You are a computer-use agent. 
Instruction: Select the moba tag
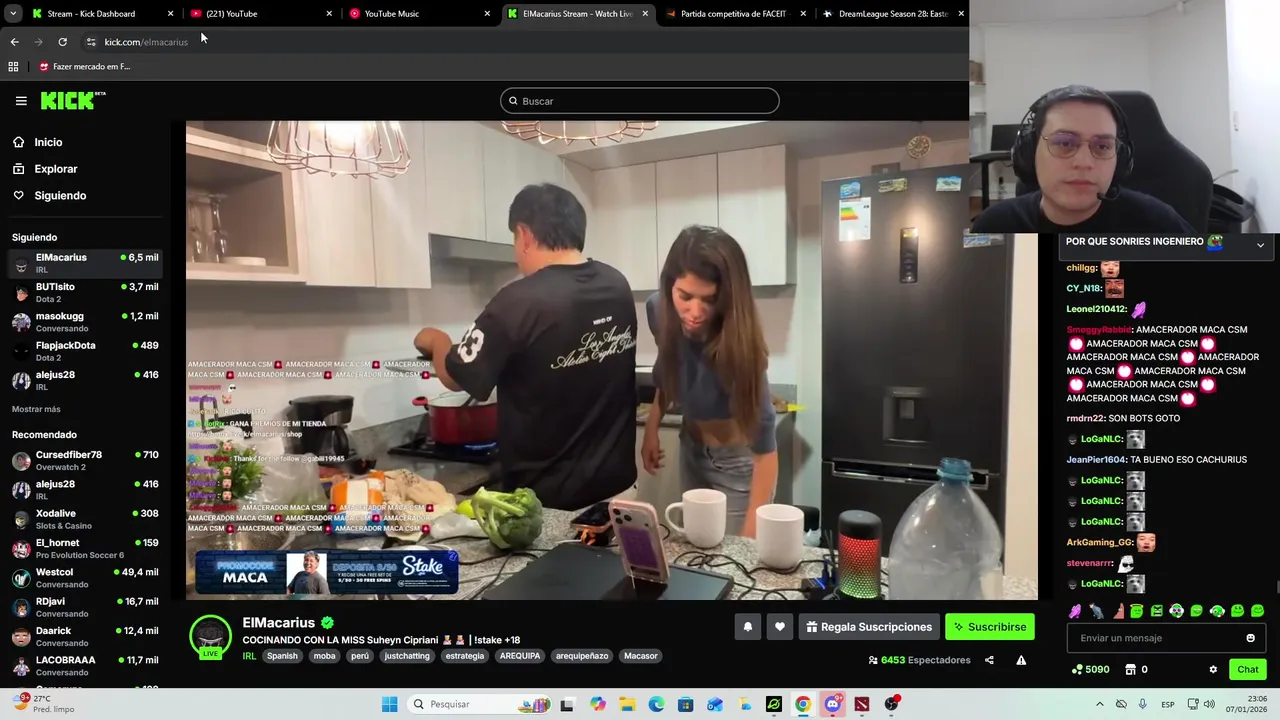tap(324, 656)
